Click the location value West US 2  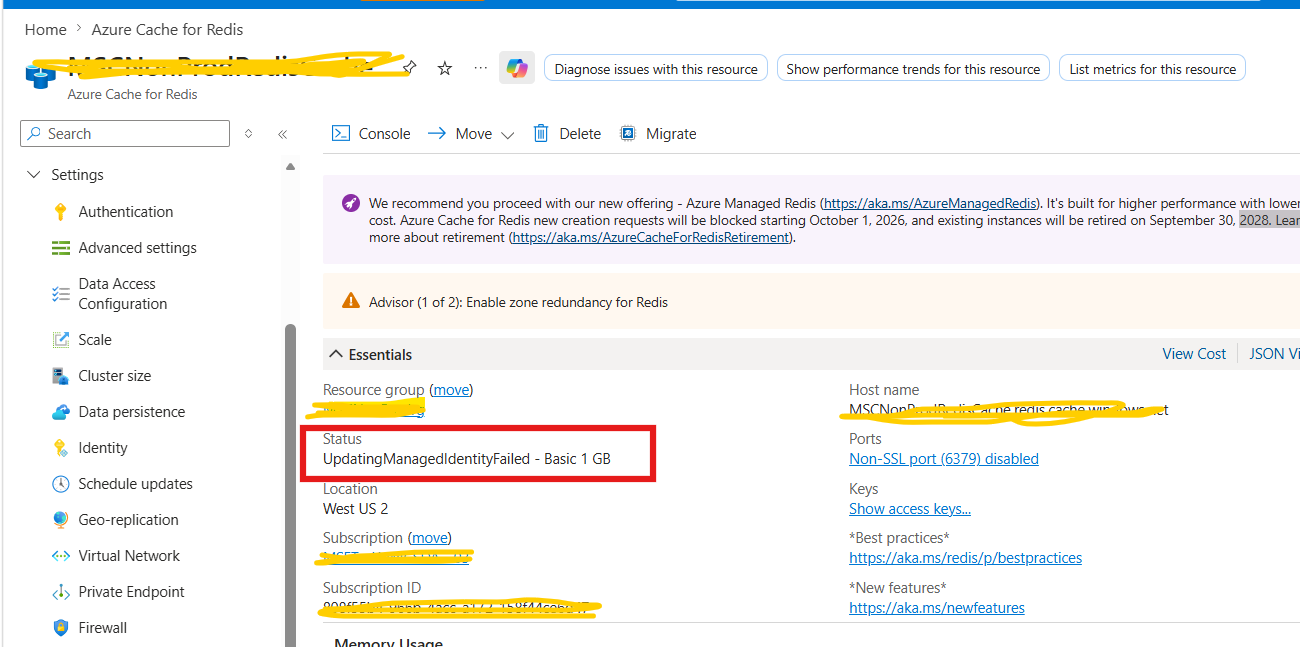(x=355, y=508)
